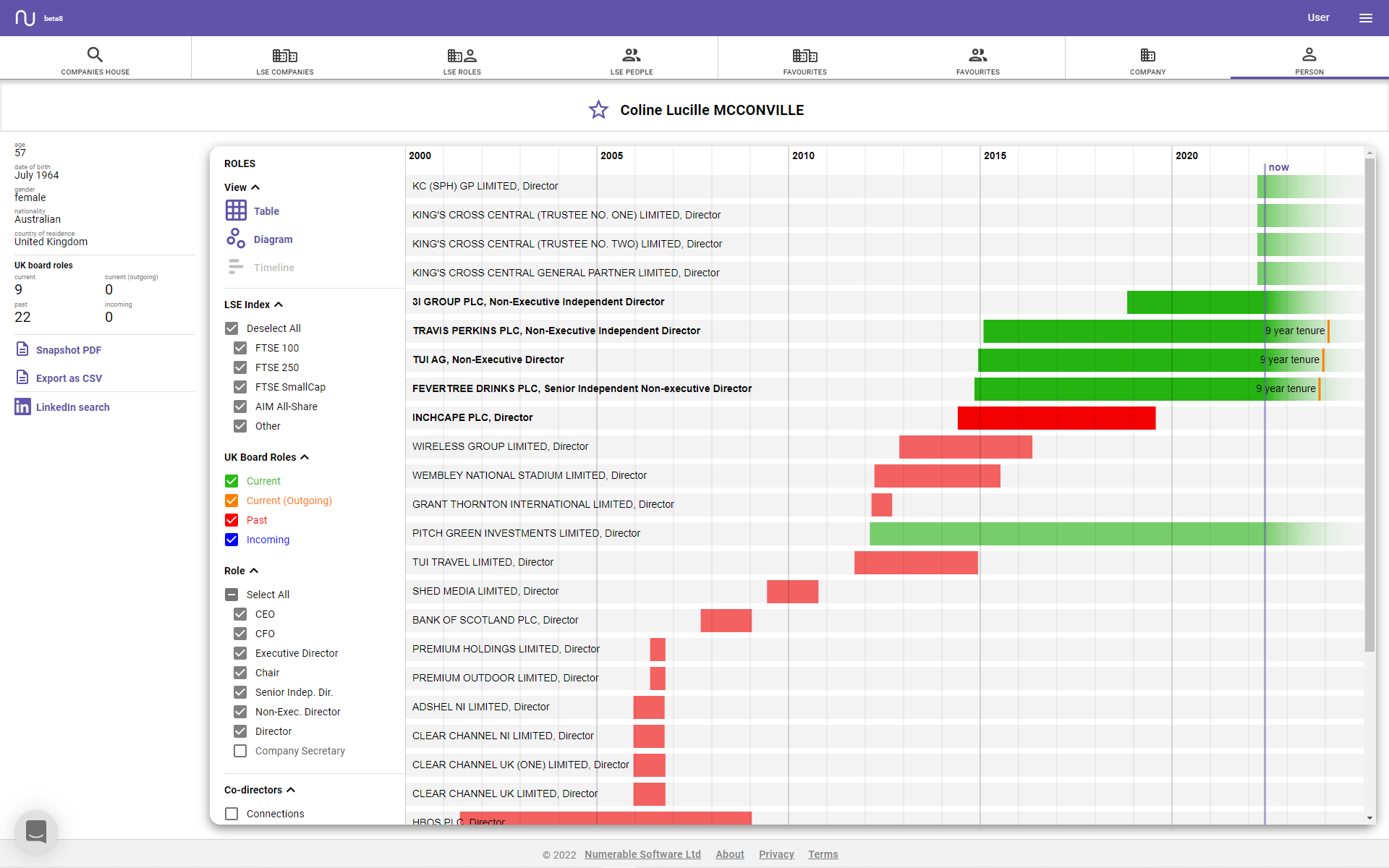The image size is (1389, 868).
Task: Uncheck the Other index checkbox
Action: (x=240, y=426)
